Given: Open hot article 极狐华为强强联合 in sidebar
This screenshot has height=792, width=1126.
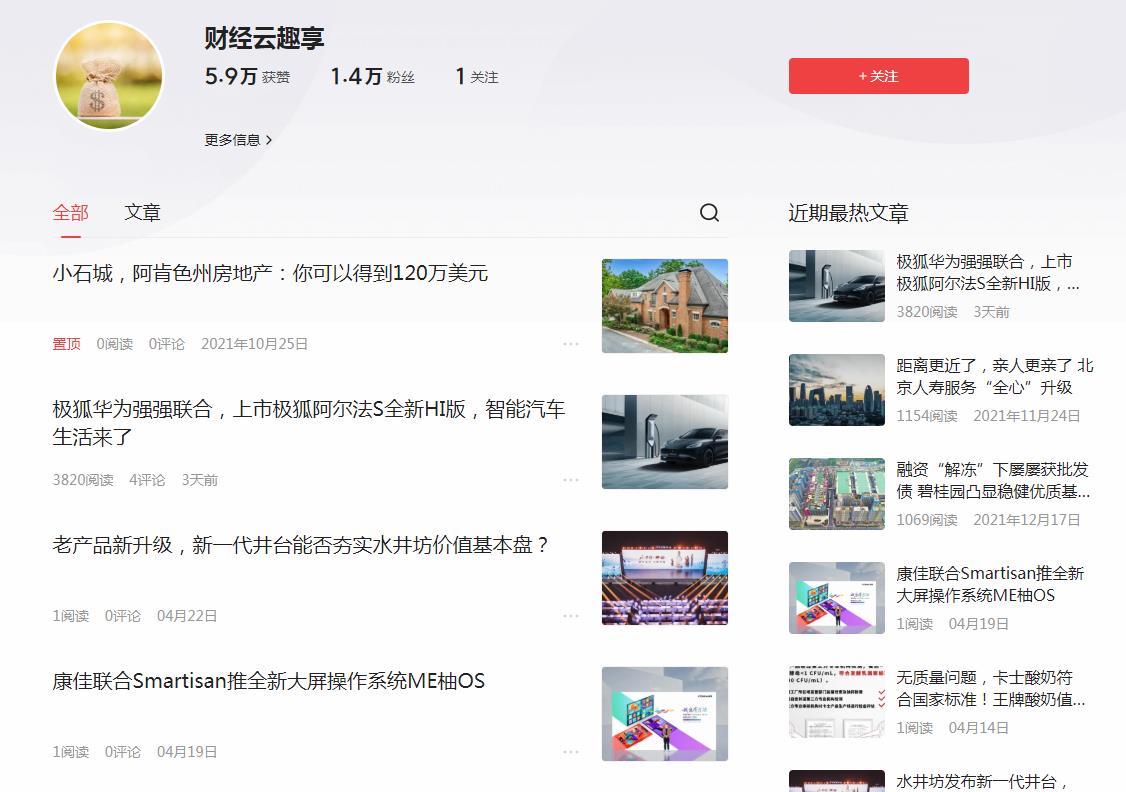Looking at the screenshot, I should [x=987, y=273].
